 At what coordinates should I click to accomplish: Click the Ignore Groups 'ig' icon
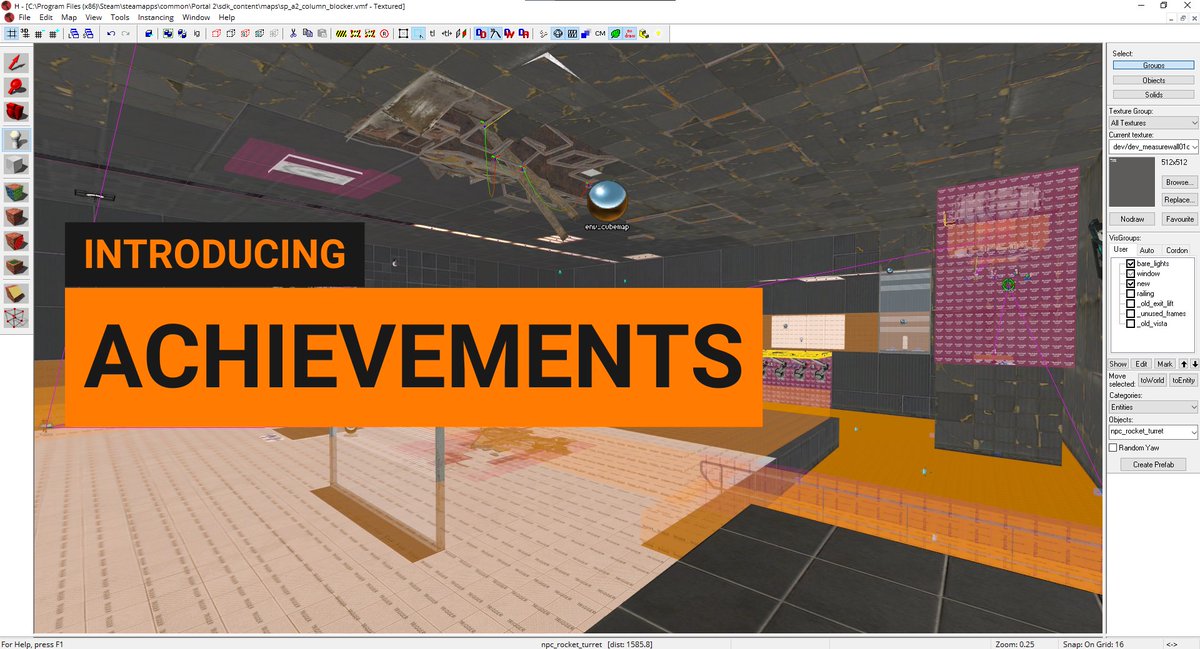tap(197, 33)
